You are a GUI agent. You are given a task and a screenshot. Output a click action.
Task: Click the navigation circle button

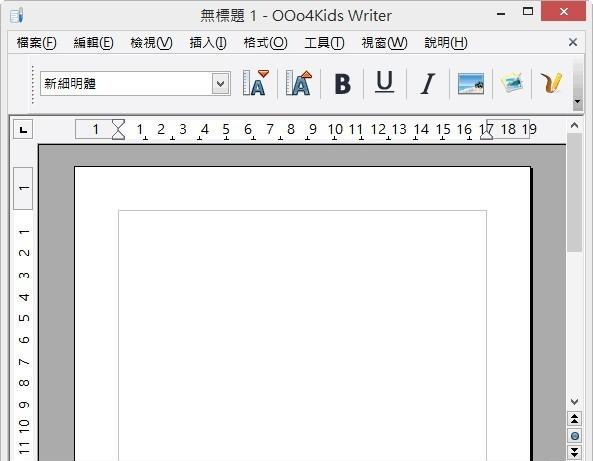pos(574,436)
